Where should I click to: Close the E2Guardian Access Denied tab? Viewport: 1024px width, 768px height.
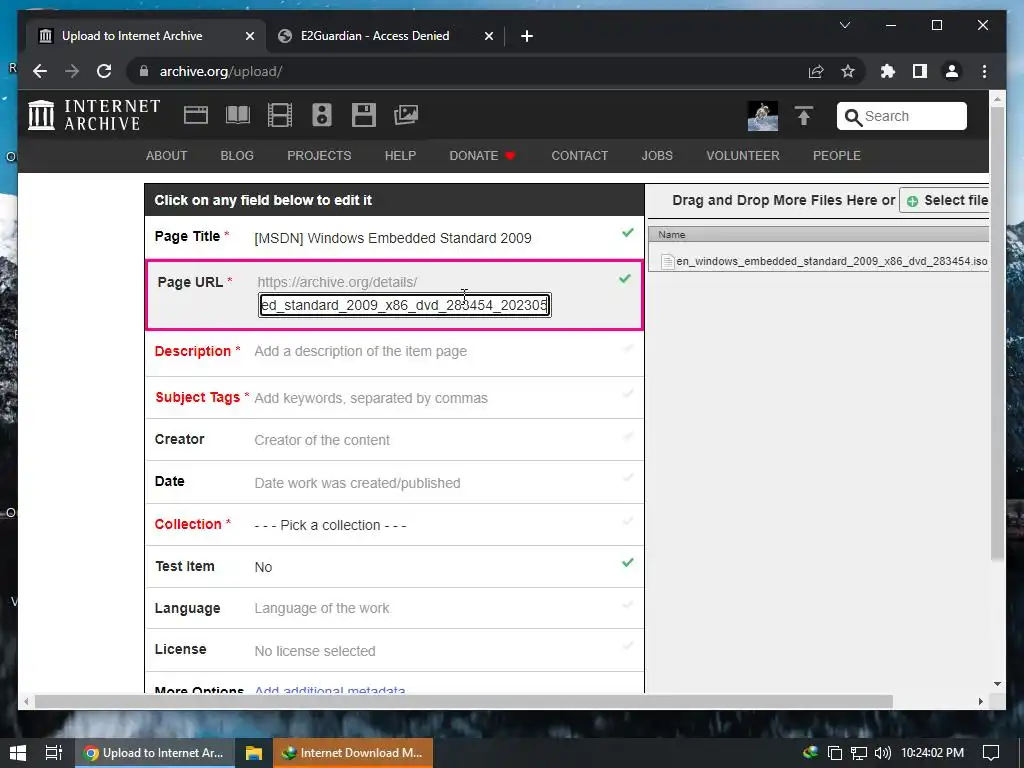[488, 36]
